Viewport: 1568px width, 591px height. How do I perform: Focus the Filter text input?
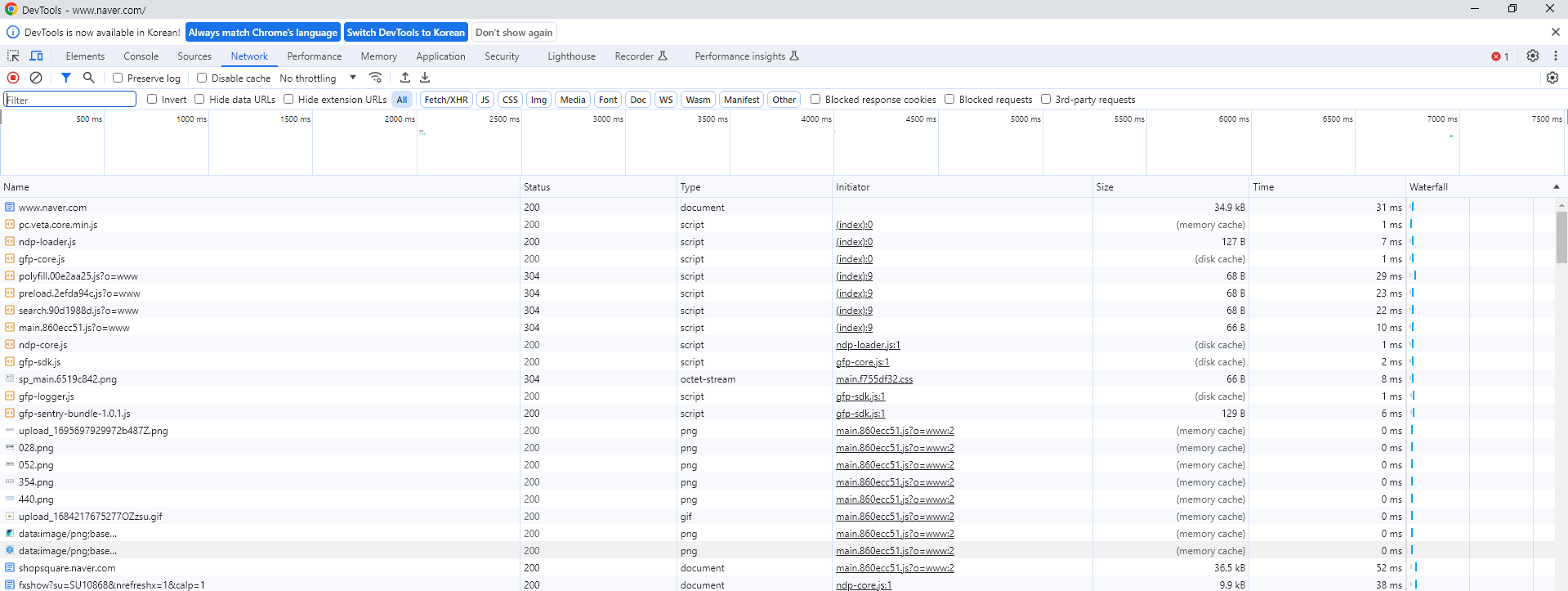70,100
